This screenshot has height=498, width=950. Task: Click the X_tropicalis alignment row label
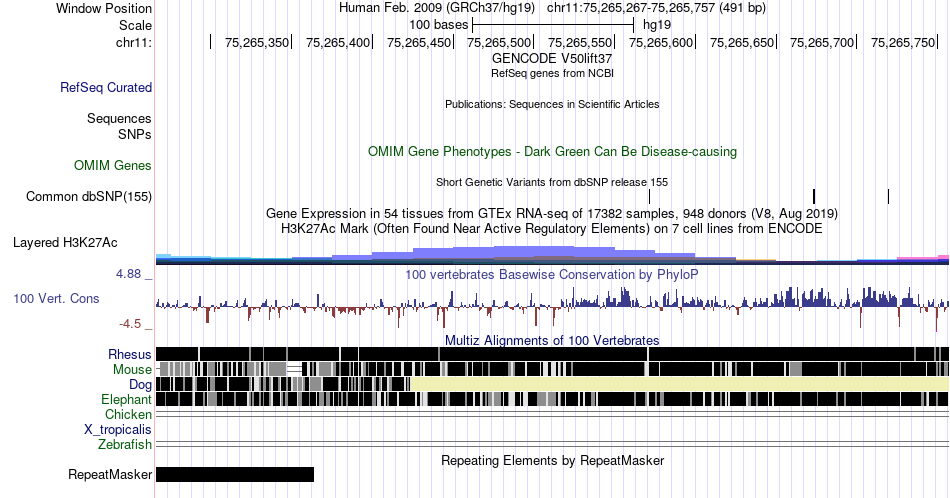118,430
